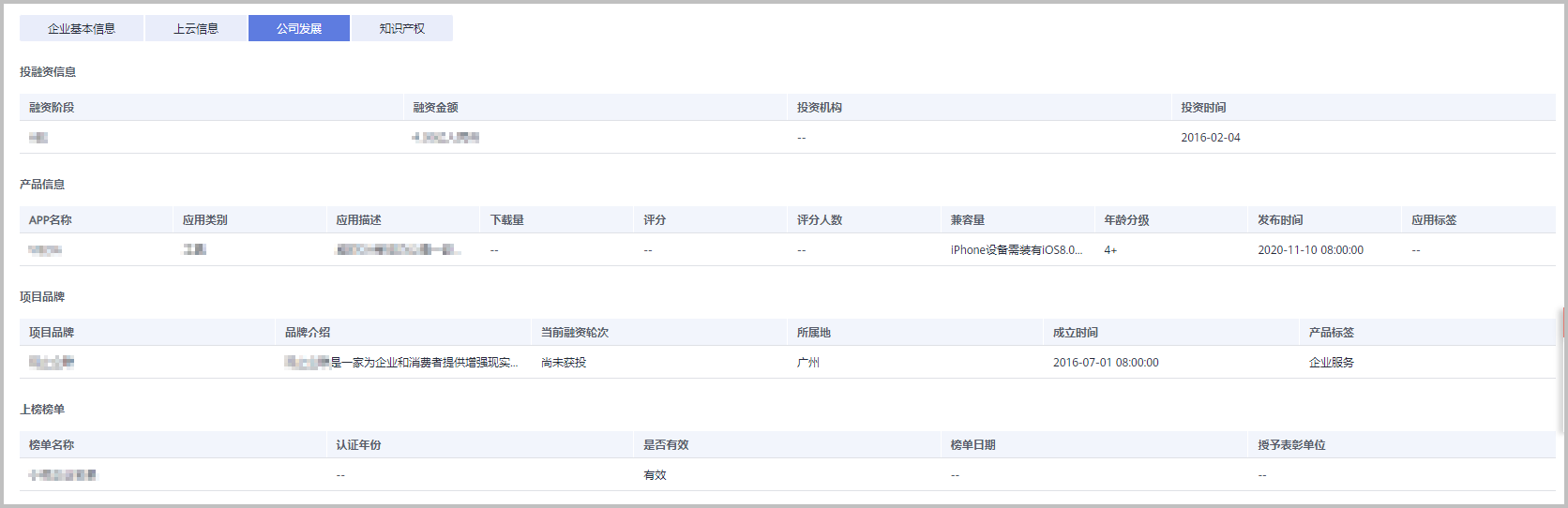Image resolution: width=1568 pixels, height=508 pixels.
Task: Open the 企业基本信息 tab
Action: (82, 28)
